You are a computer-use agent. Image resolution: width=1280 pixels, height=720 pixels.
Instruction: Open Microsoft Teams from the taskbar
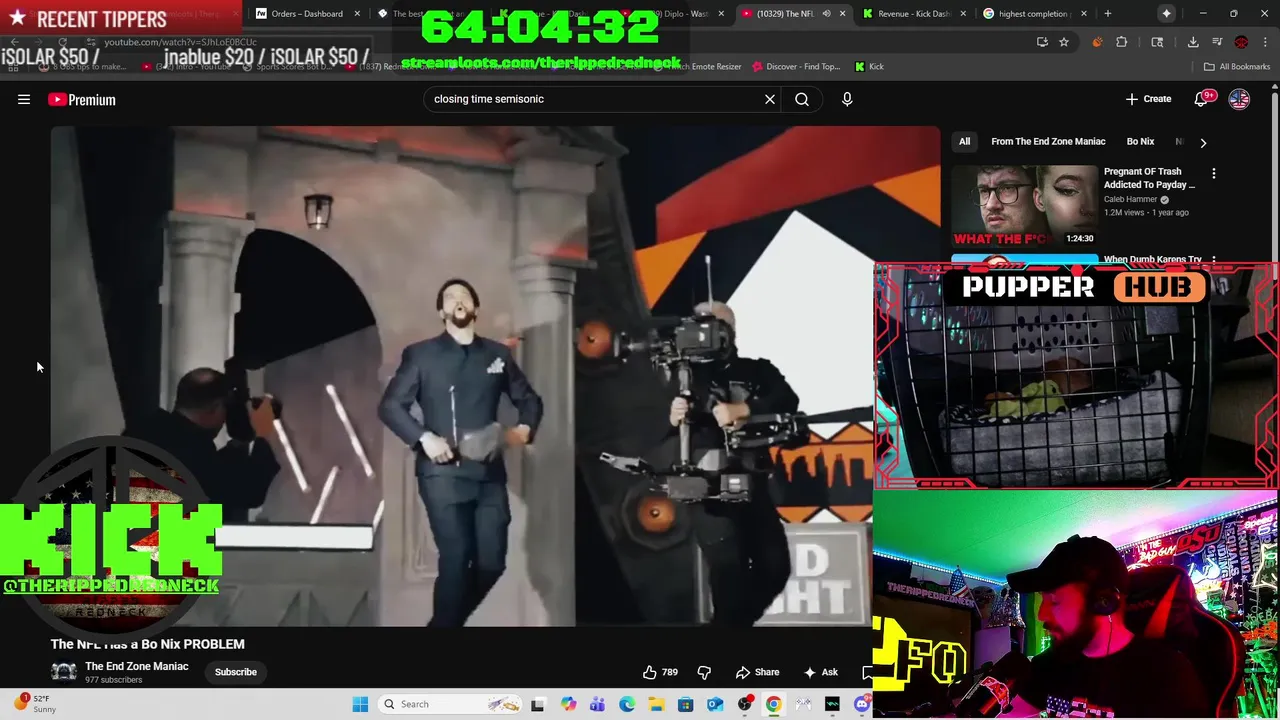pyautogui.click(x=597, y=704)
